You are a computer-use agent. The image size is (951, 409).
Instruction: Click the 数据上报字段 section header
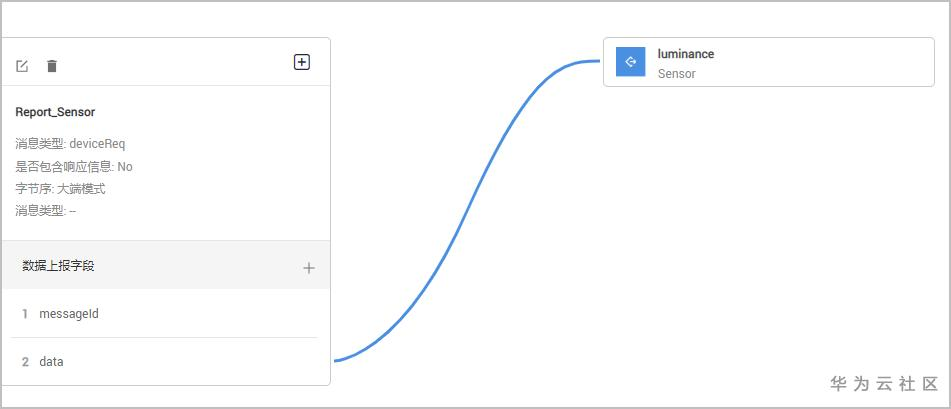59,266
